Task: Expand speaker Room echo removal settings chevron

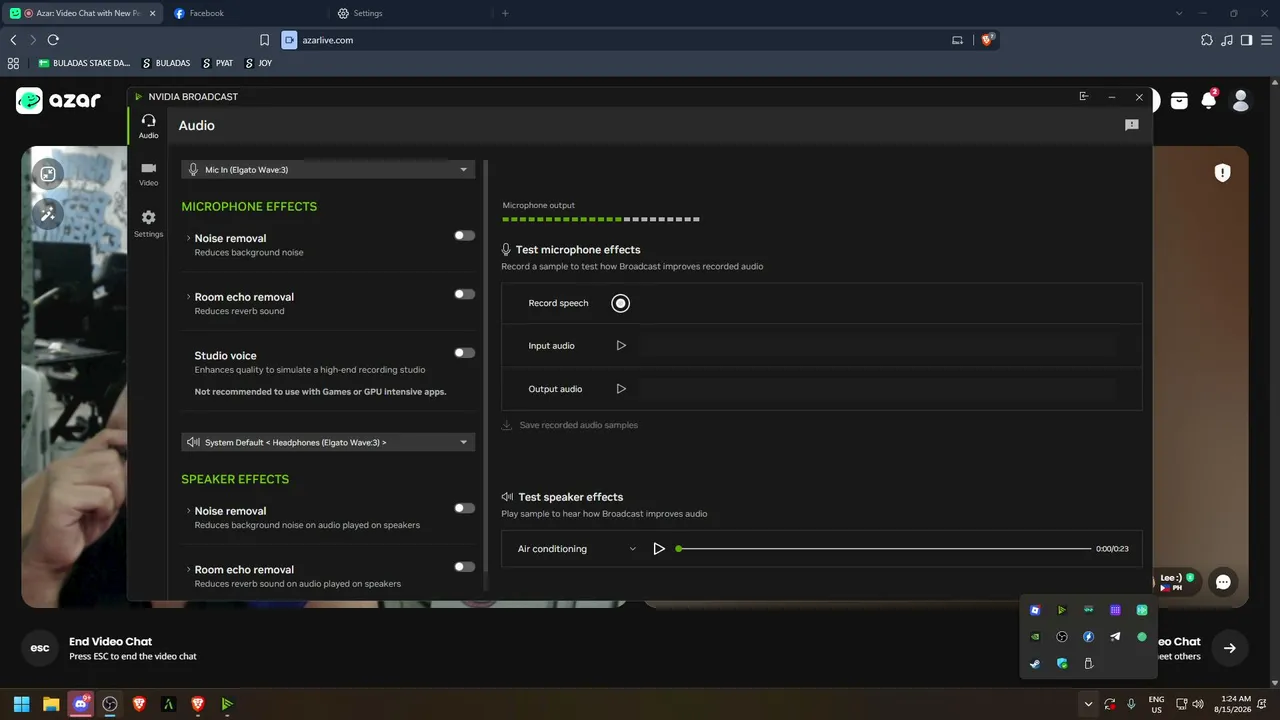Action: [188, 569]
